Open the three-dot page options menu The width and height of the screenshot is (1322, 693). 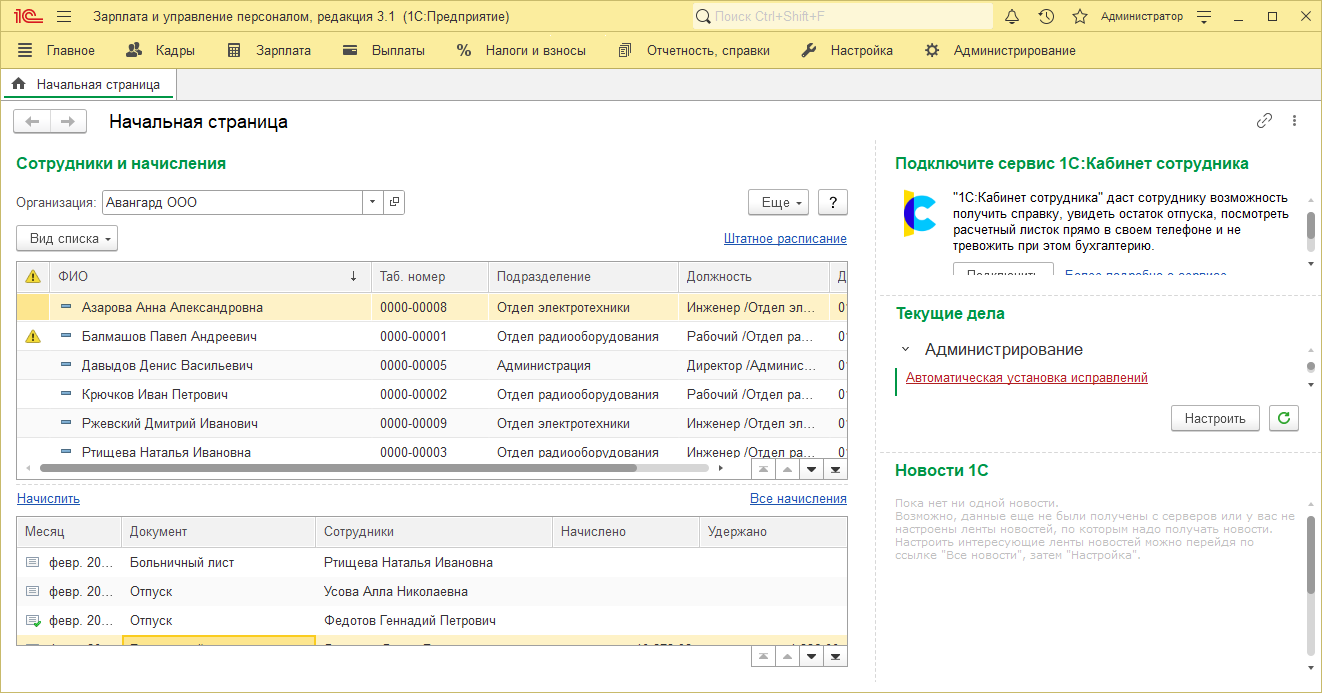(1294, 121)
